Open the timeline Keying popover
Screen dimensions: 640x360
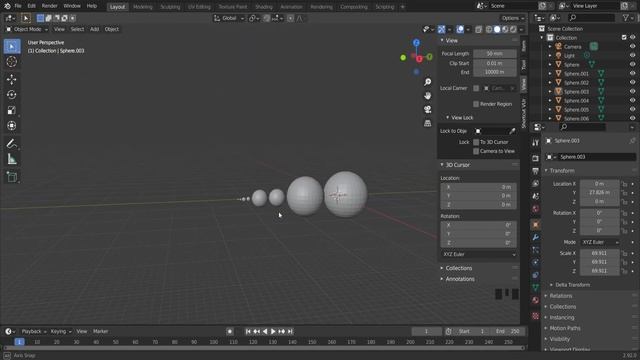click(60, 332)
